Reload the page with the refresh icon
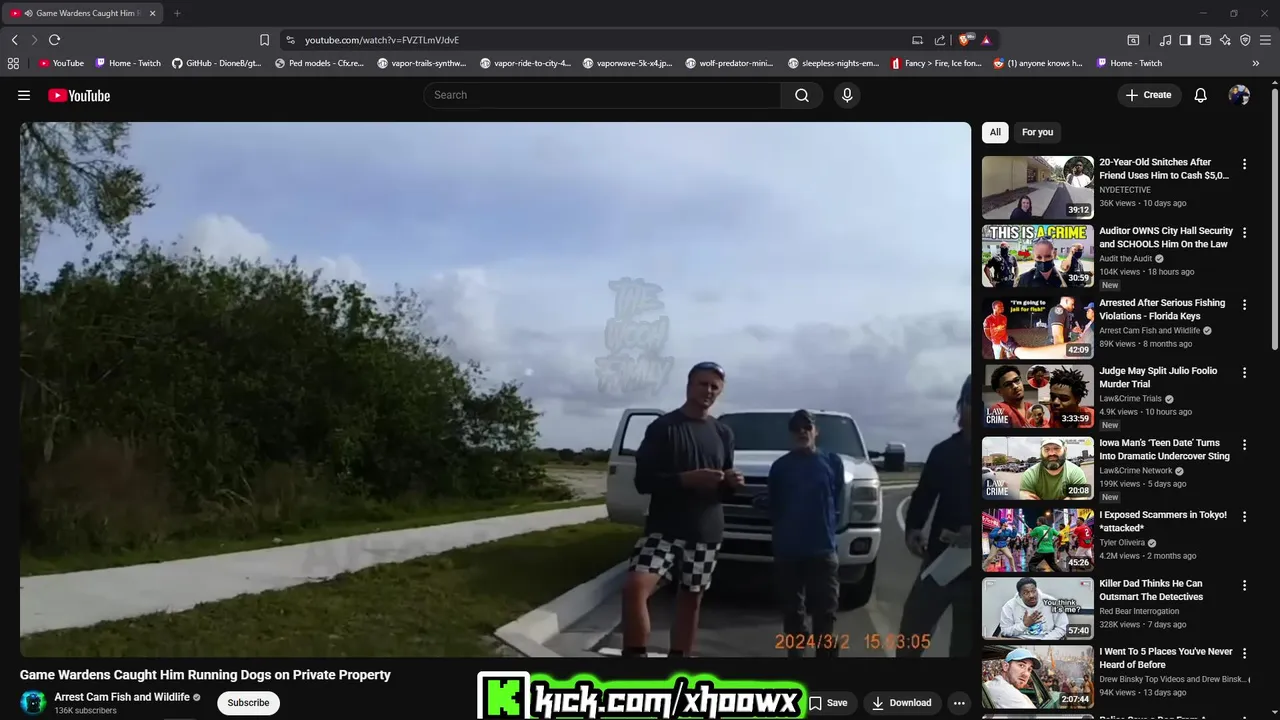 click(x=54, y=40)
